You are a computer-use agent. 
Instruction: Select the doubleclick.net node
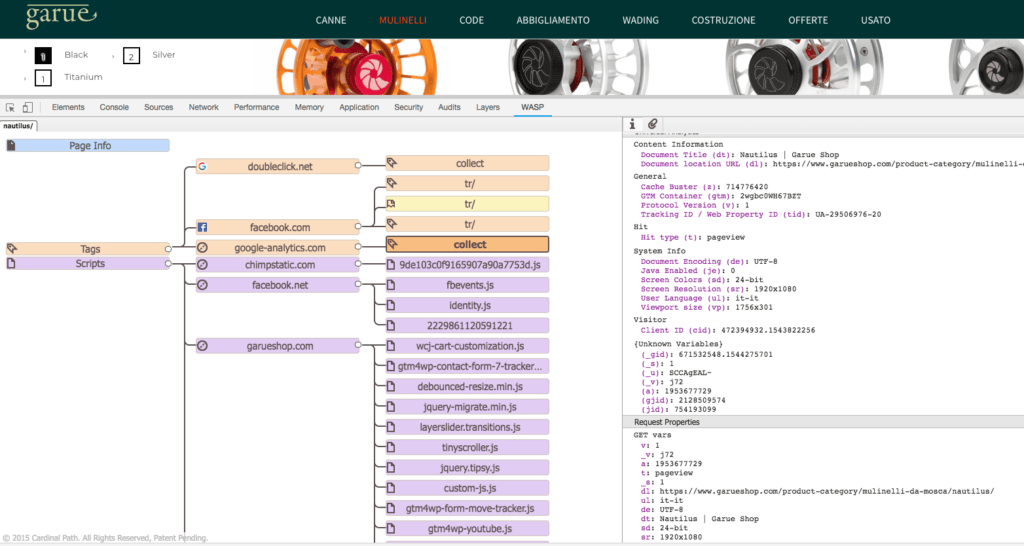[x=278, y=167]
